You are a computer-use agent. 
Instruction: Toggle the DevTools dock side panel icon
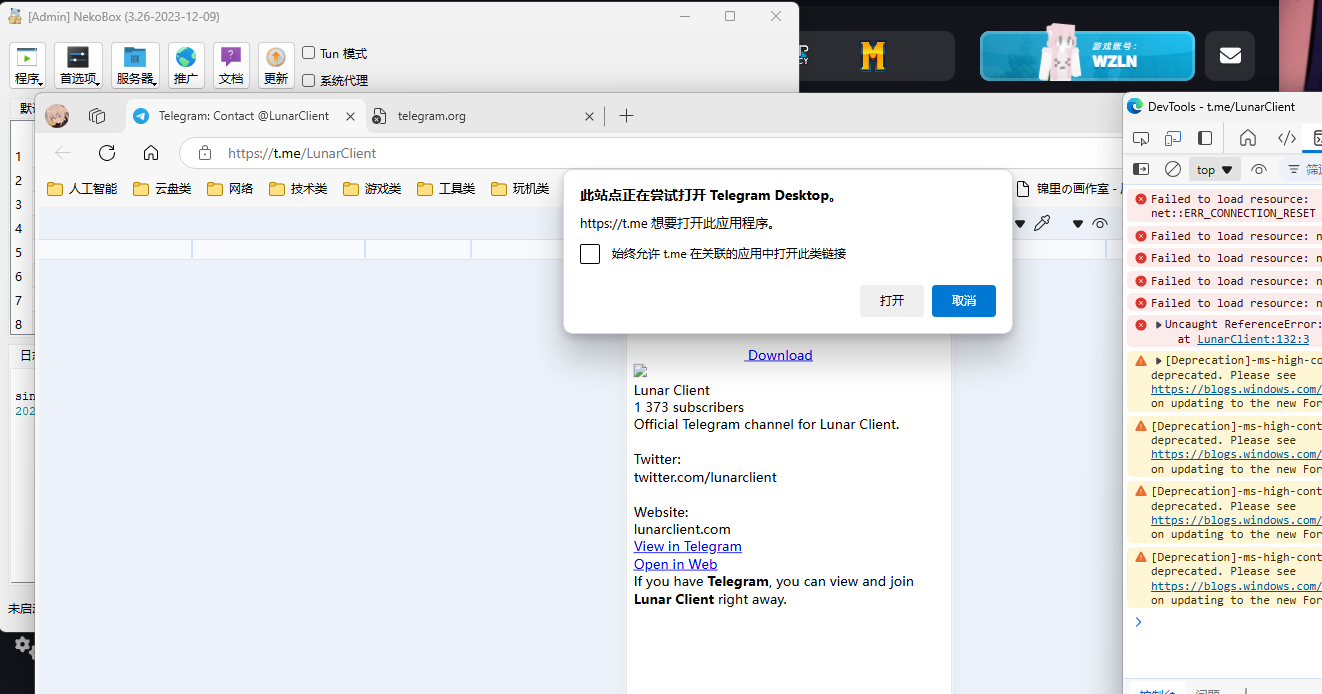(1205, 138)
